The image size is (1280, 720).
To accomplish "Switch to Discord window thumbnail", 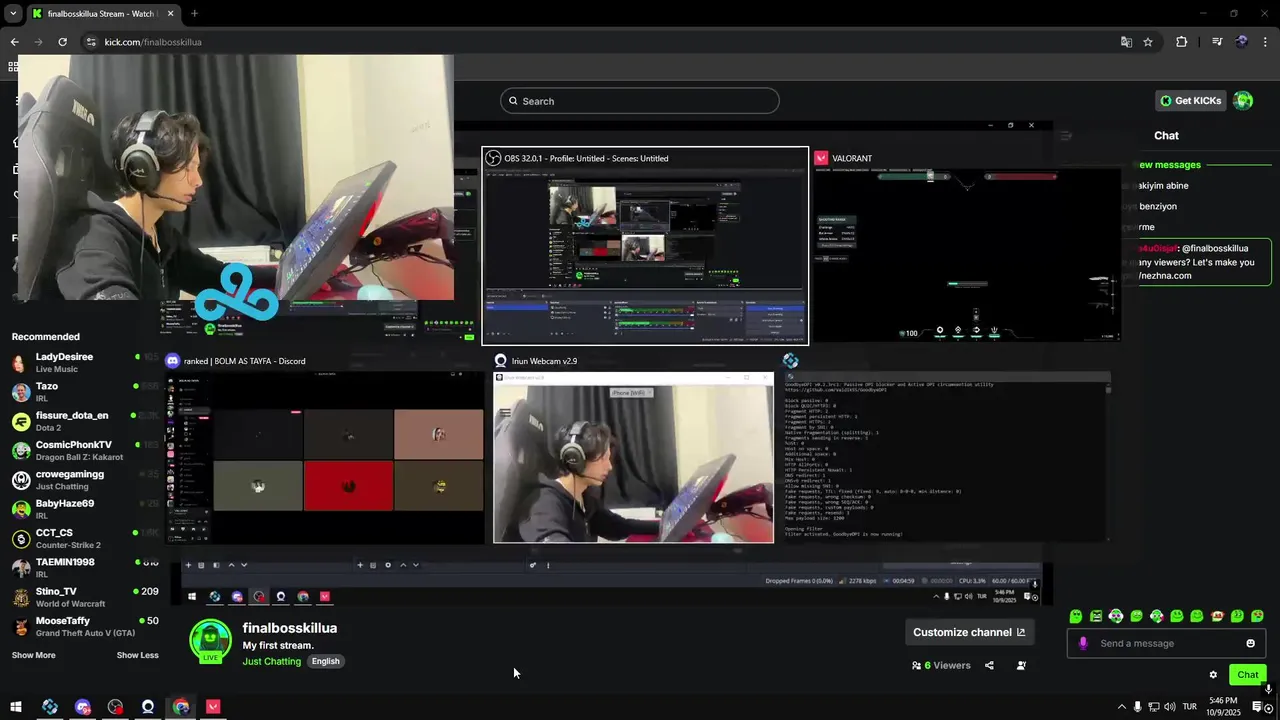I will click(324, 448).
